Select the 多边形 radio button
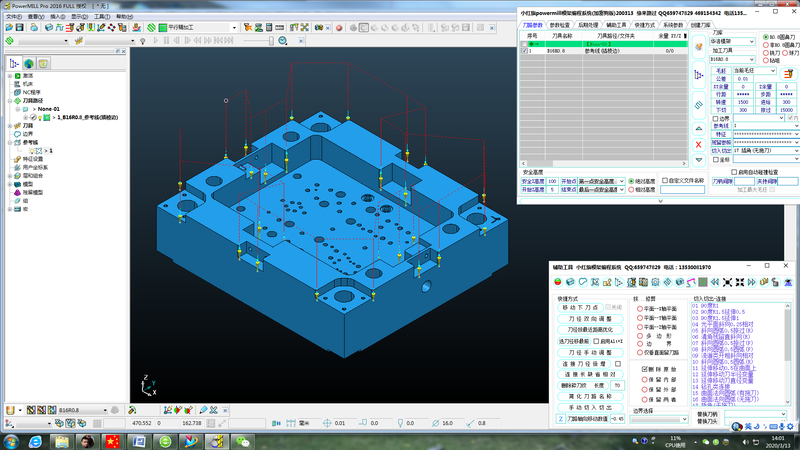This screenshot has width=800, height=450. [x=640, y=336]
